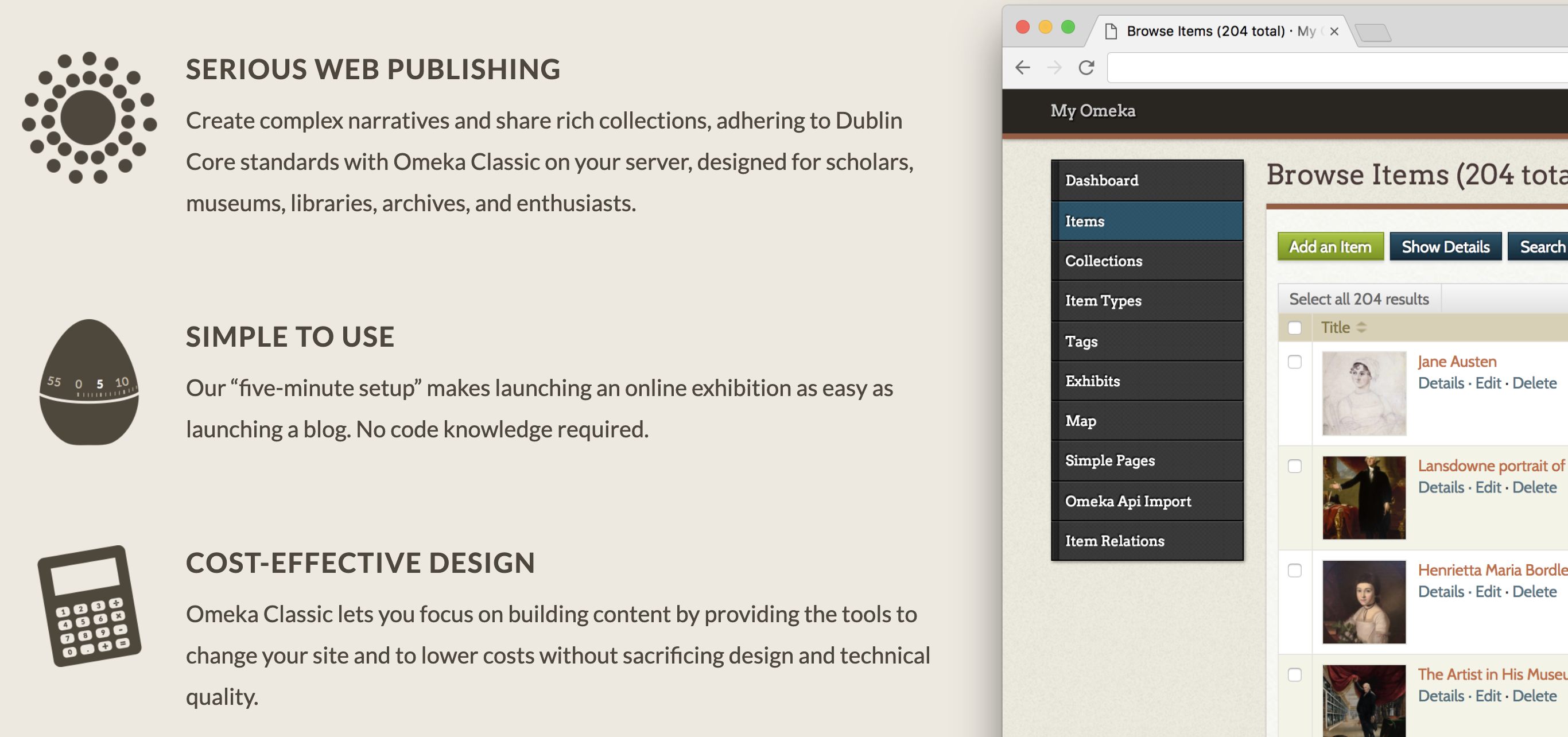Open Collections in the sidebar

pos(1147,261)
